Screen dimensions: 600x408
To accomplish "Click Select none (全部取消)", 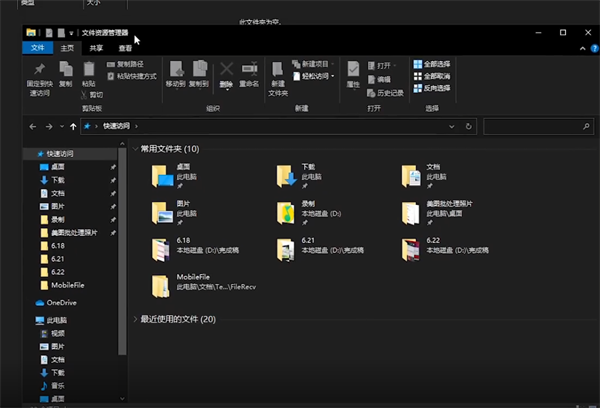I will point(432,76).
